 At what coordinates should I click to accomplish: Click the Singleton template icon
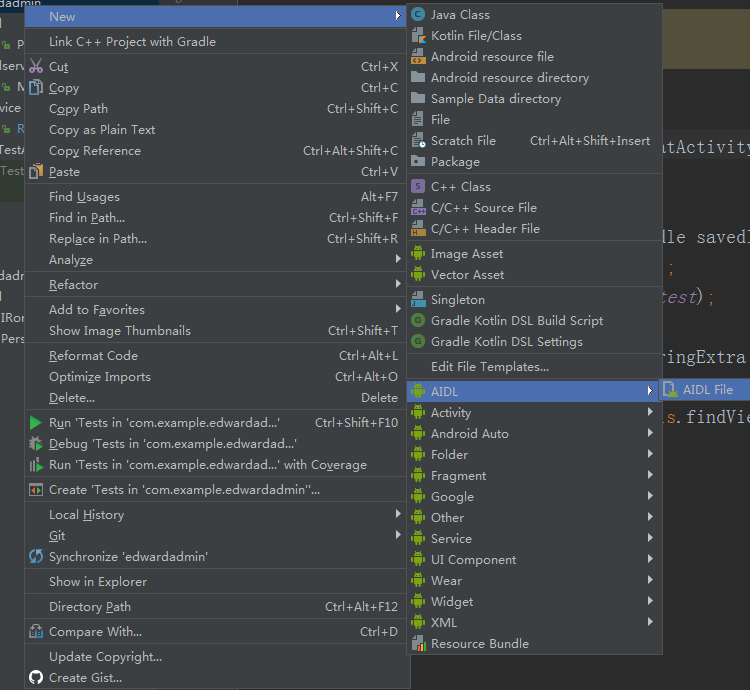(x=418, y=299)
